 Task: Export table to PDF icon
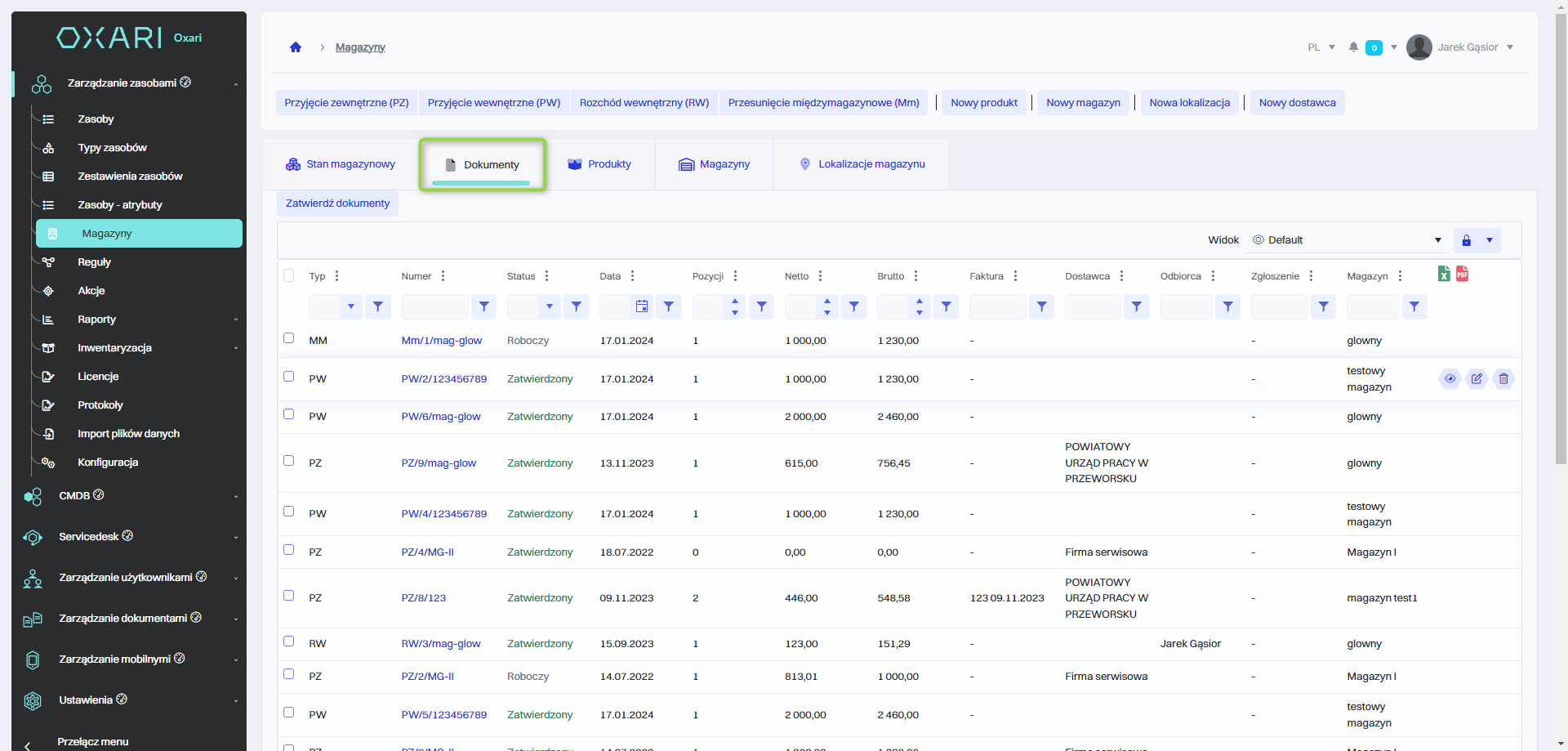pyautogui.click(x=1462, y=274)
